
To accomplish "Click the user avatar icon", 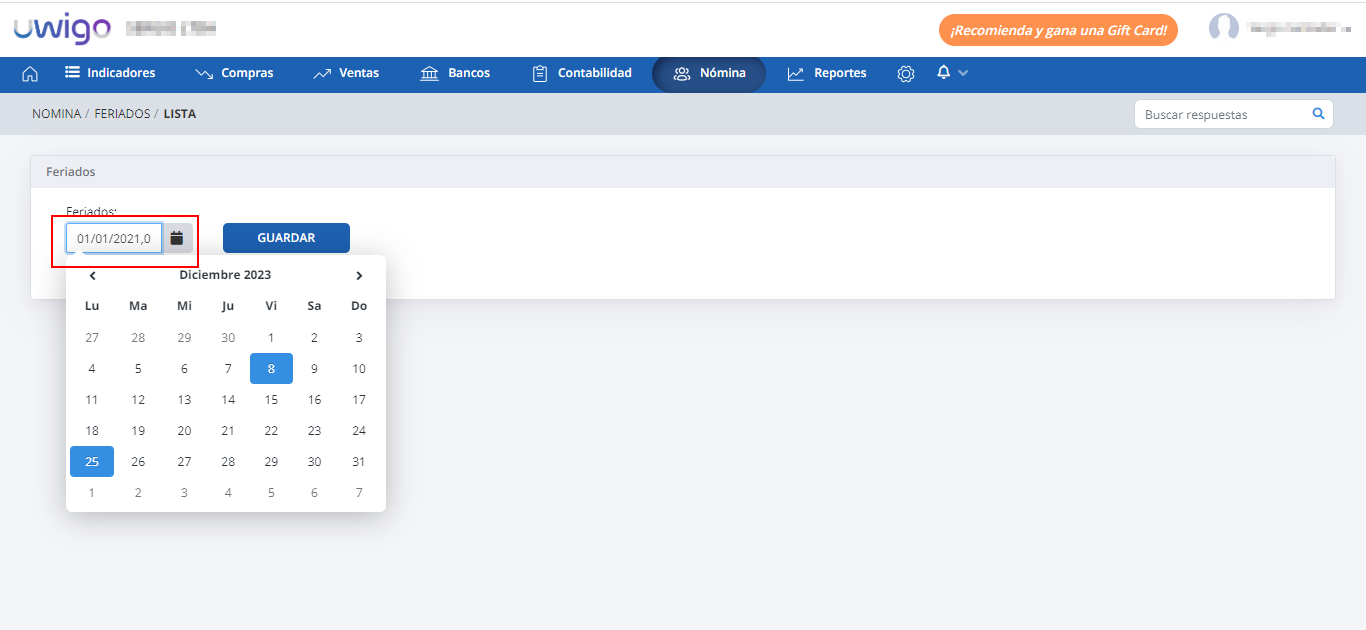I will coord(1223,28).
